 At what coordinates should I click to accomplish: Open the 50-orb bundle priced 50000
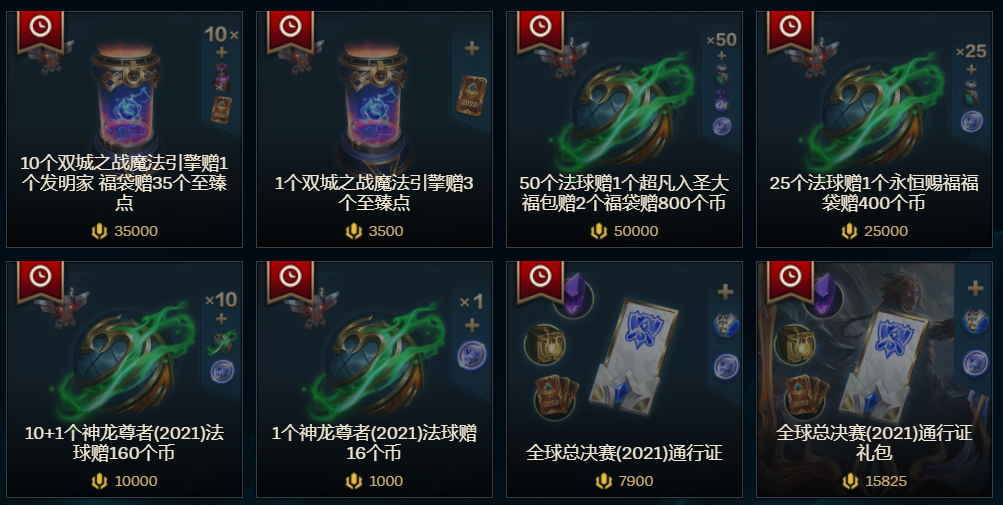[624, 129]
